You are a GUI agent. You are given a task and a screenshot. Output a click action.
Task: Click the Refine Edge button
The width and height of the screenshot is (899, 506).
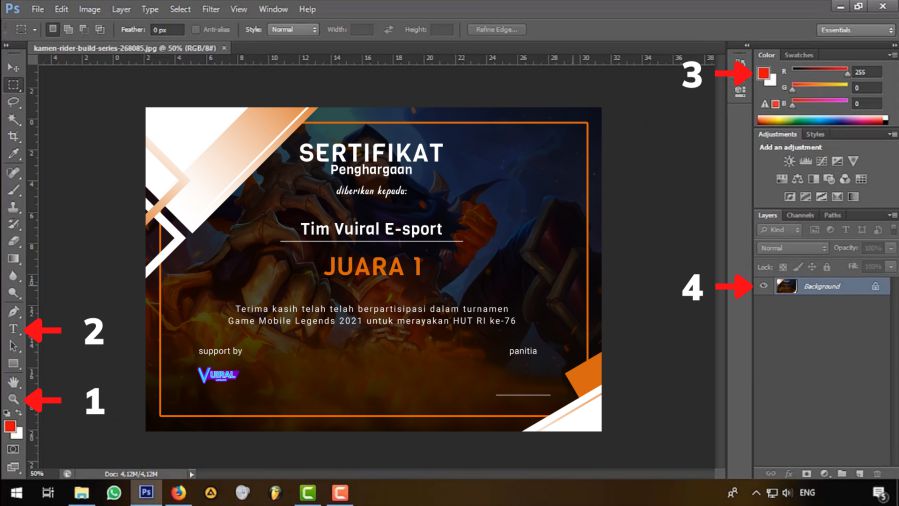497,29
